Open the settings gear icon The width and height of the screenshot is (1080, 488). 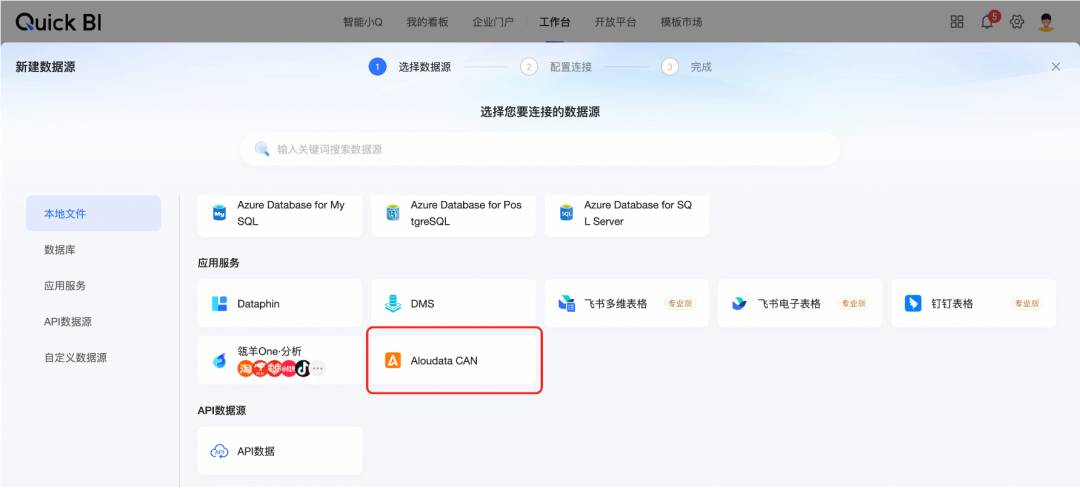tap(1017, 21)
